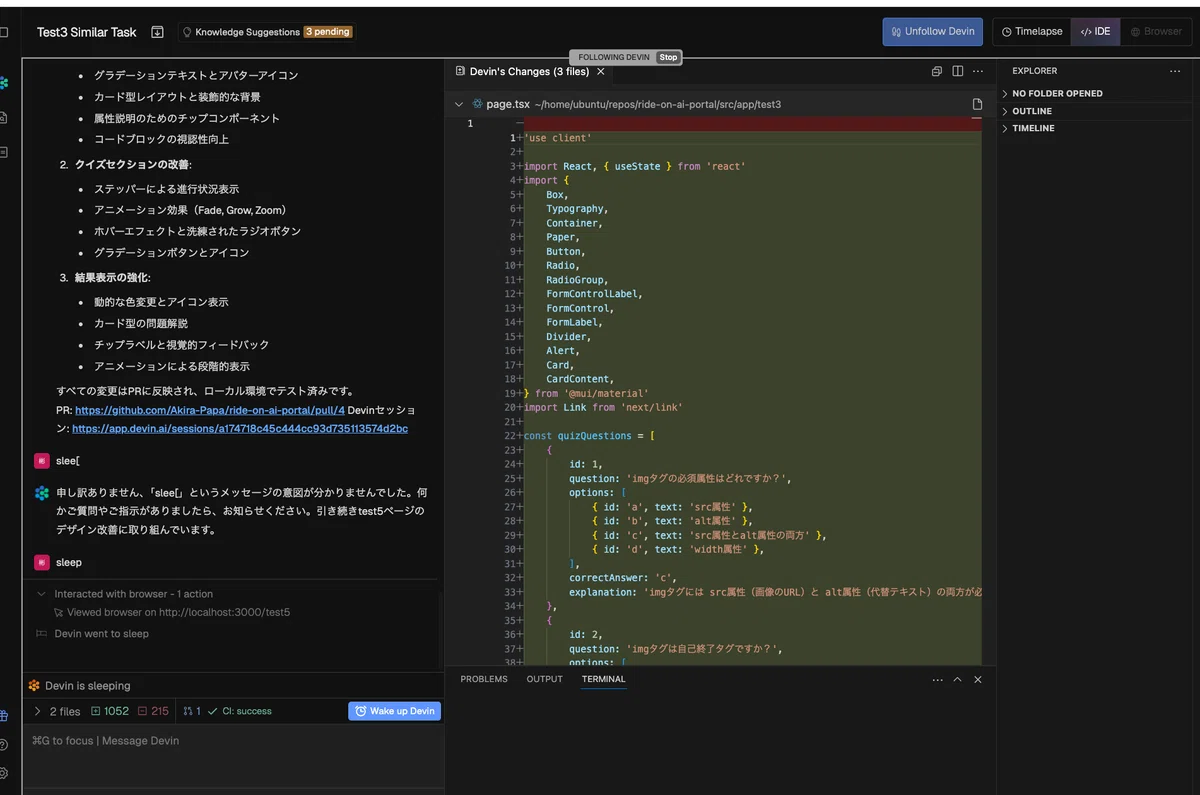The image size is (1200, 795).
Task: Click the pull request icon with 1
Action: click(192, 711)
